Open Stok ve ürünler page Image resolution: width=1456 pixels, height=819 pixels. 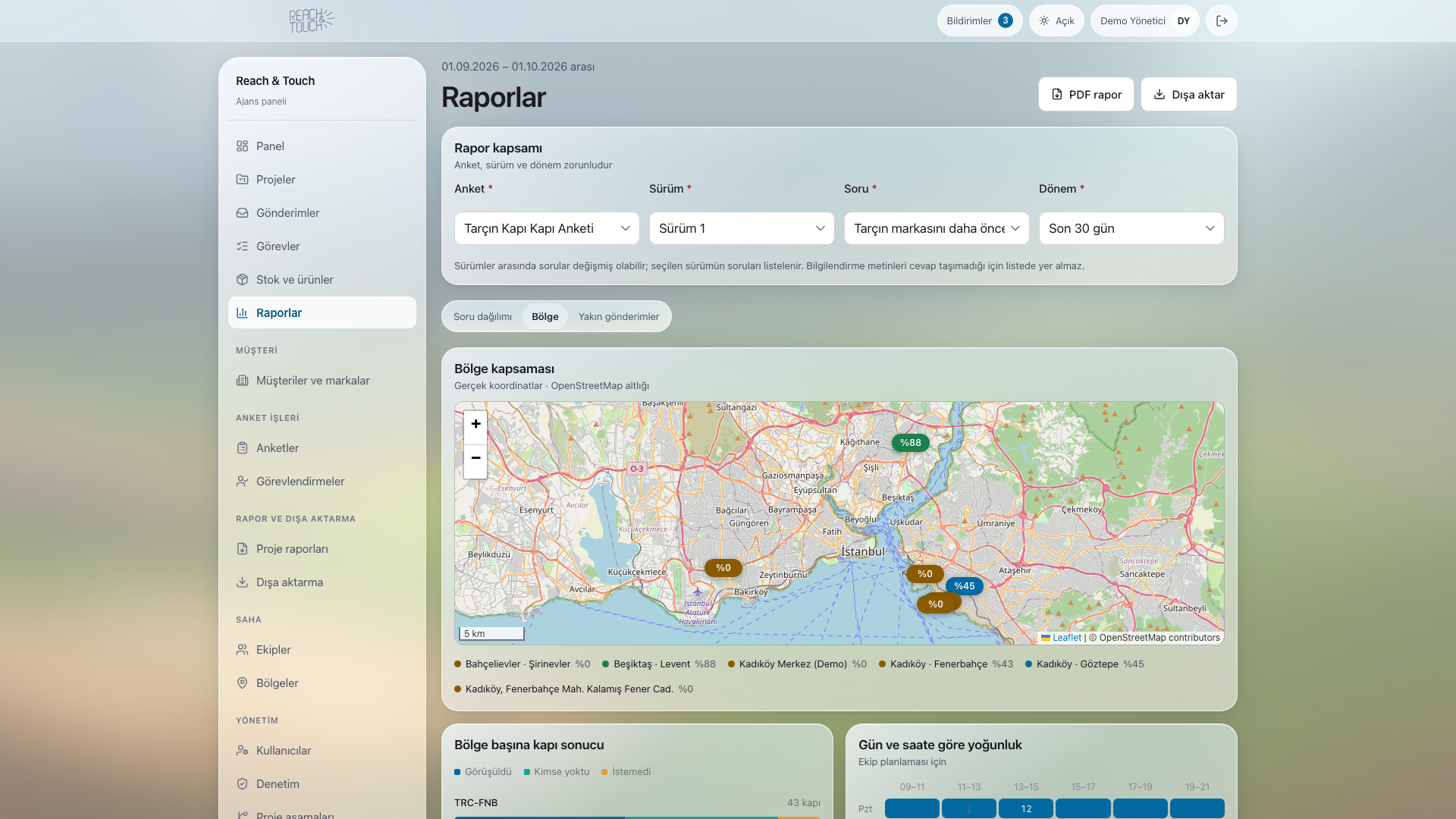coord(322,279)
